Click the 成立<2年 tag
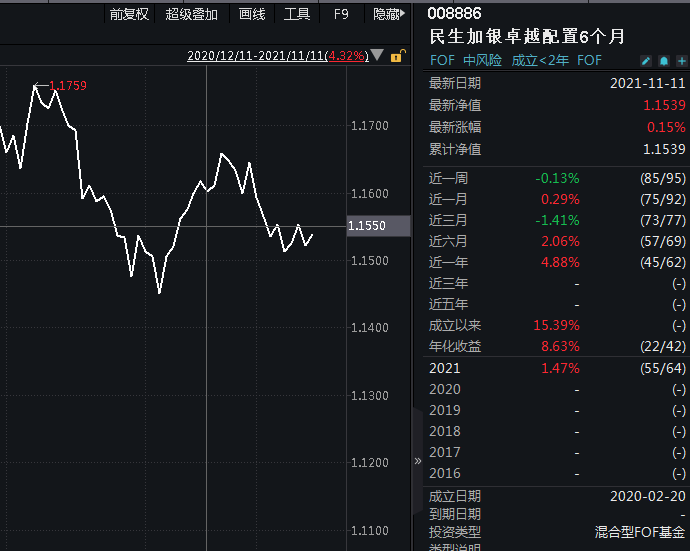 pos(539,60)
